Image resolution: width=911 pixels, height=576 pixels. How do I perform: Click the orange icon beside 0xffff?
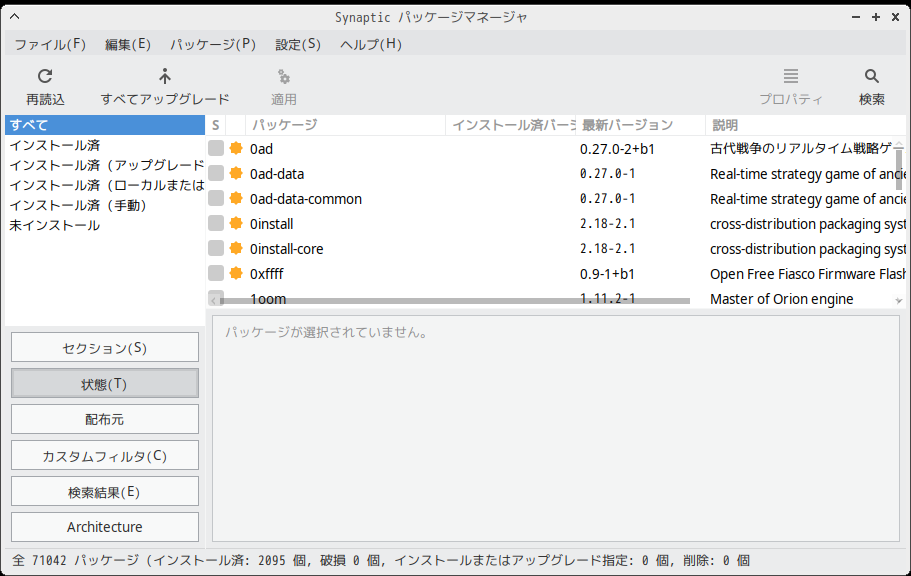click(x=236, y=273)
